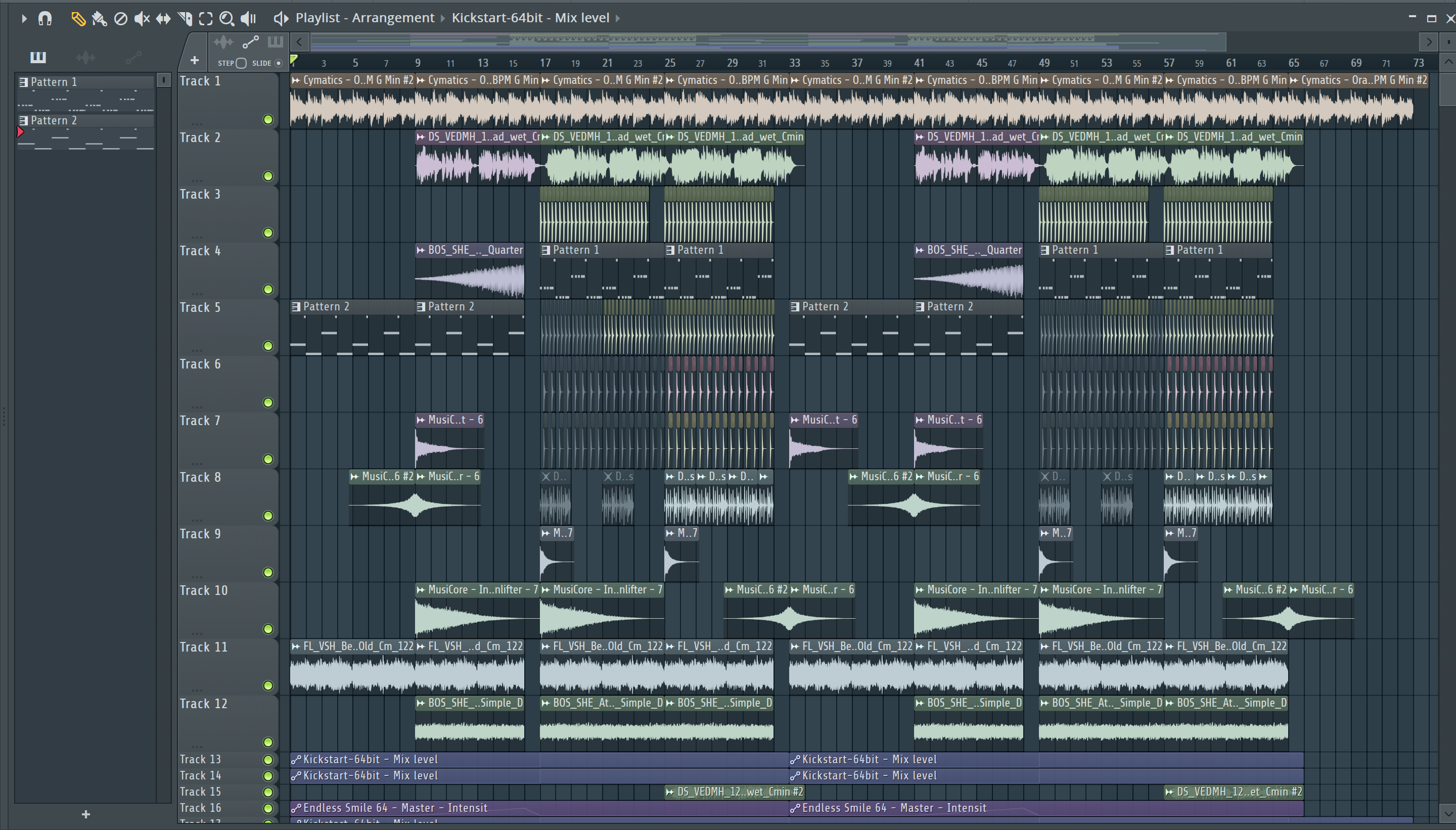Image resolution: width=1456 pixels, height=830 pixels.
Task: Select the Mute tool
Action: pyautogui.click(x=142, y=19)
